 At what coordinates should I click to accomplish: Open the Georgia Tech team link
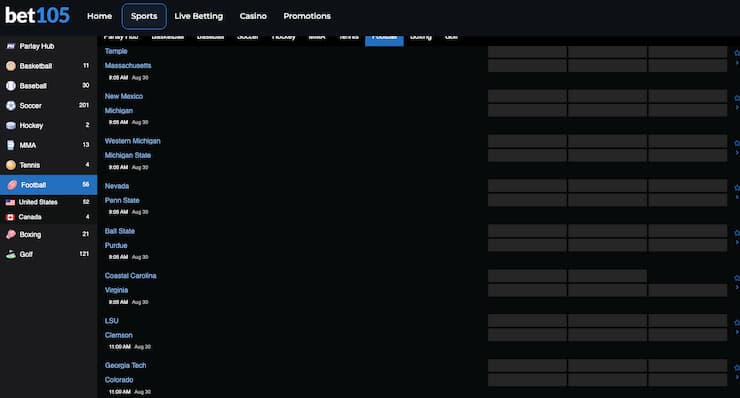(x=126, y=365)
